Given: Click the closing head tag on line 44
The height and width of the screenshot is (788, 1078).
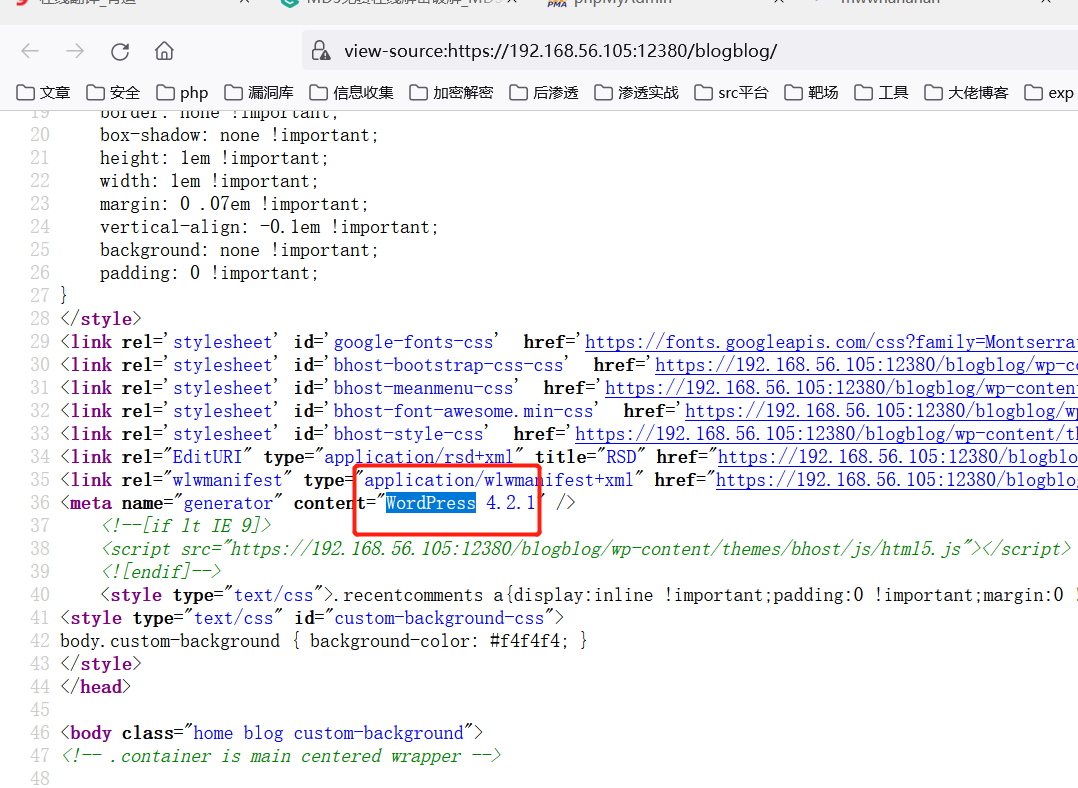Looking at the screenshot, I should pyautogui.click(x=96, y=687).
